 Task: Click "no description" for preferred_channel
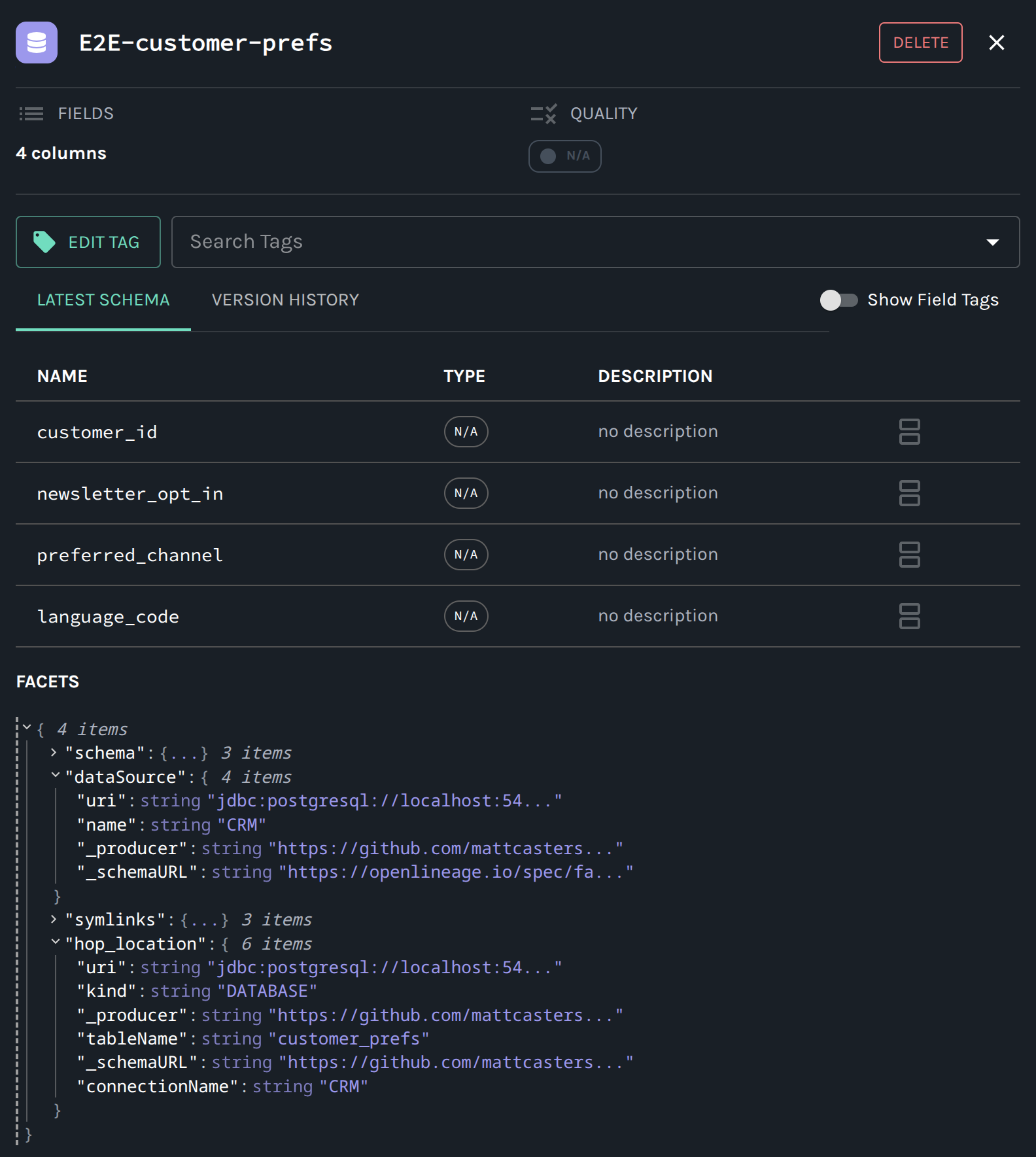(658, 555)
